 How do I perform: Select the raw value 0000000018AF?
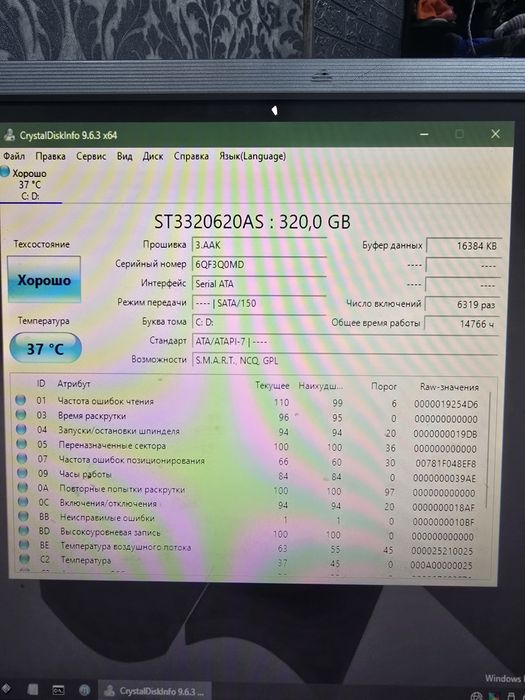[443, 507]
